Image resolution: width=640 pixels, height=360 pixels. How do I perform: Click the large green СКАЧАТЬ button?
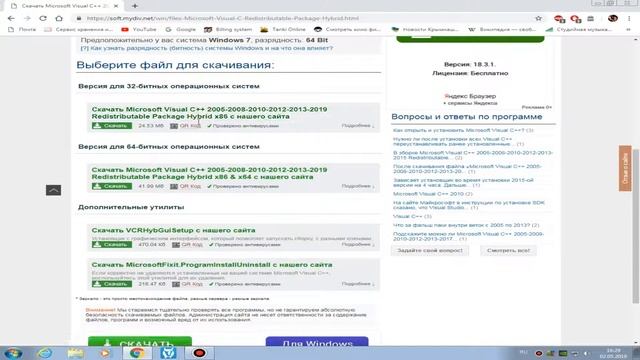tap(140, 341)
